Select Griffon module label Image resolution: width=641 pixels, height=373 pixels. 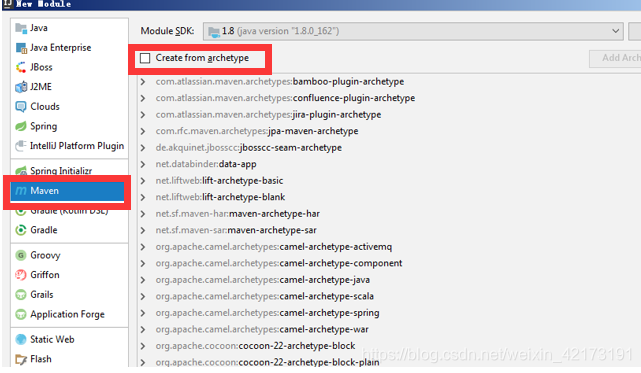[x=45, y=275]
